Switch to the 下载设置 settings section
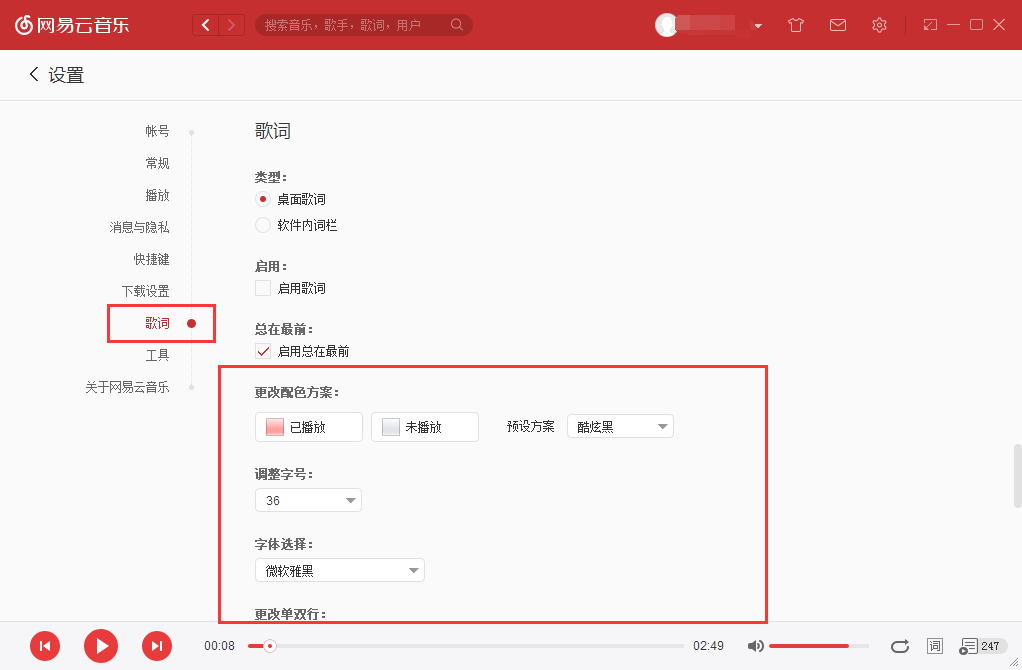This screenshot has height=670, width=1022. point(145,291)
